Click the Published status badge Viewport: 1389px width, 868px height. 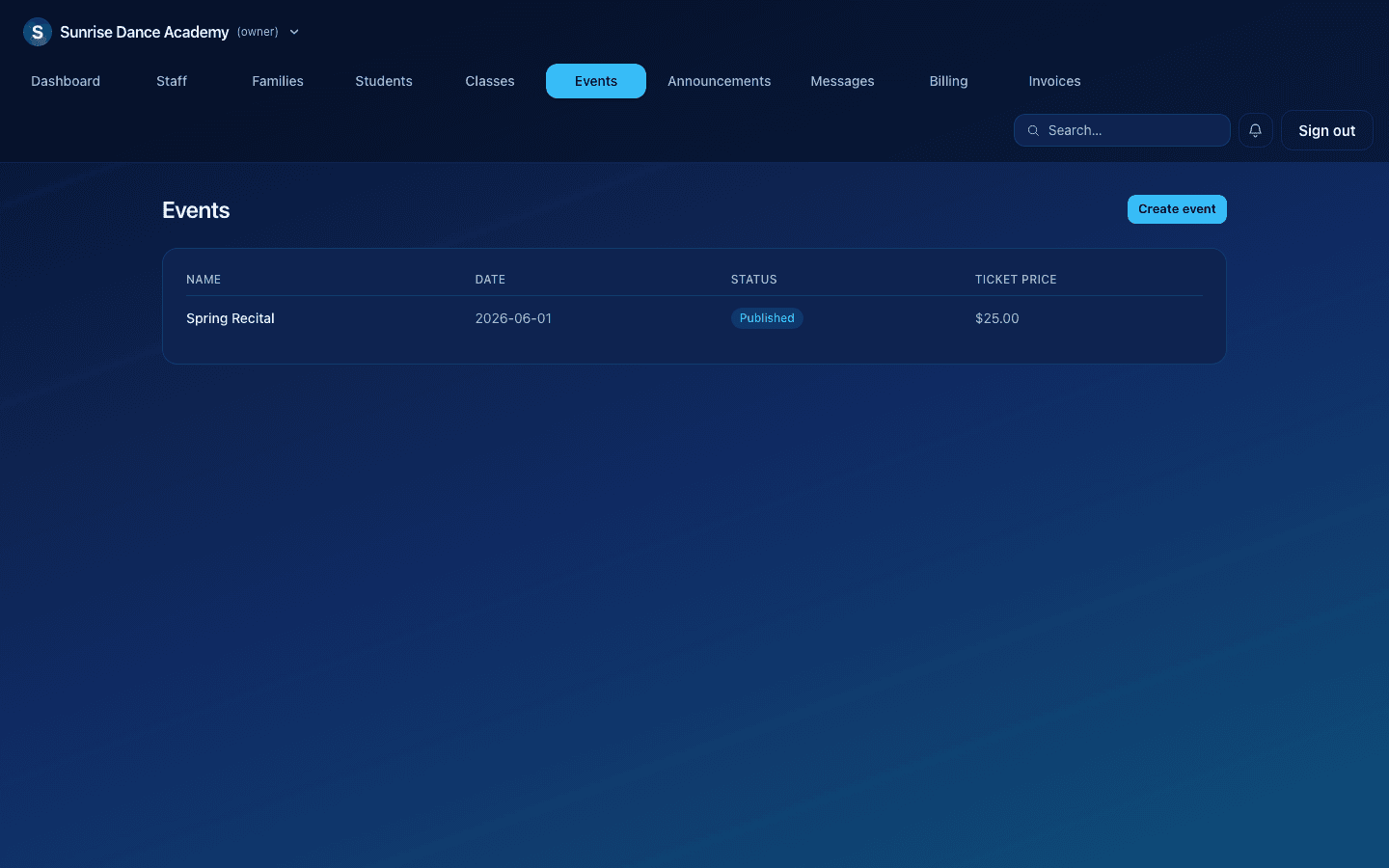click(767, 318)
